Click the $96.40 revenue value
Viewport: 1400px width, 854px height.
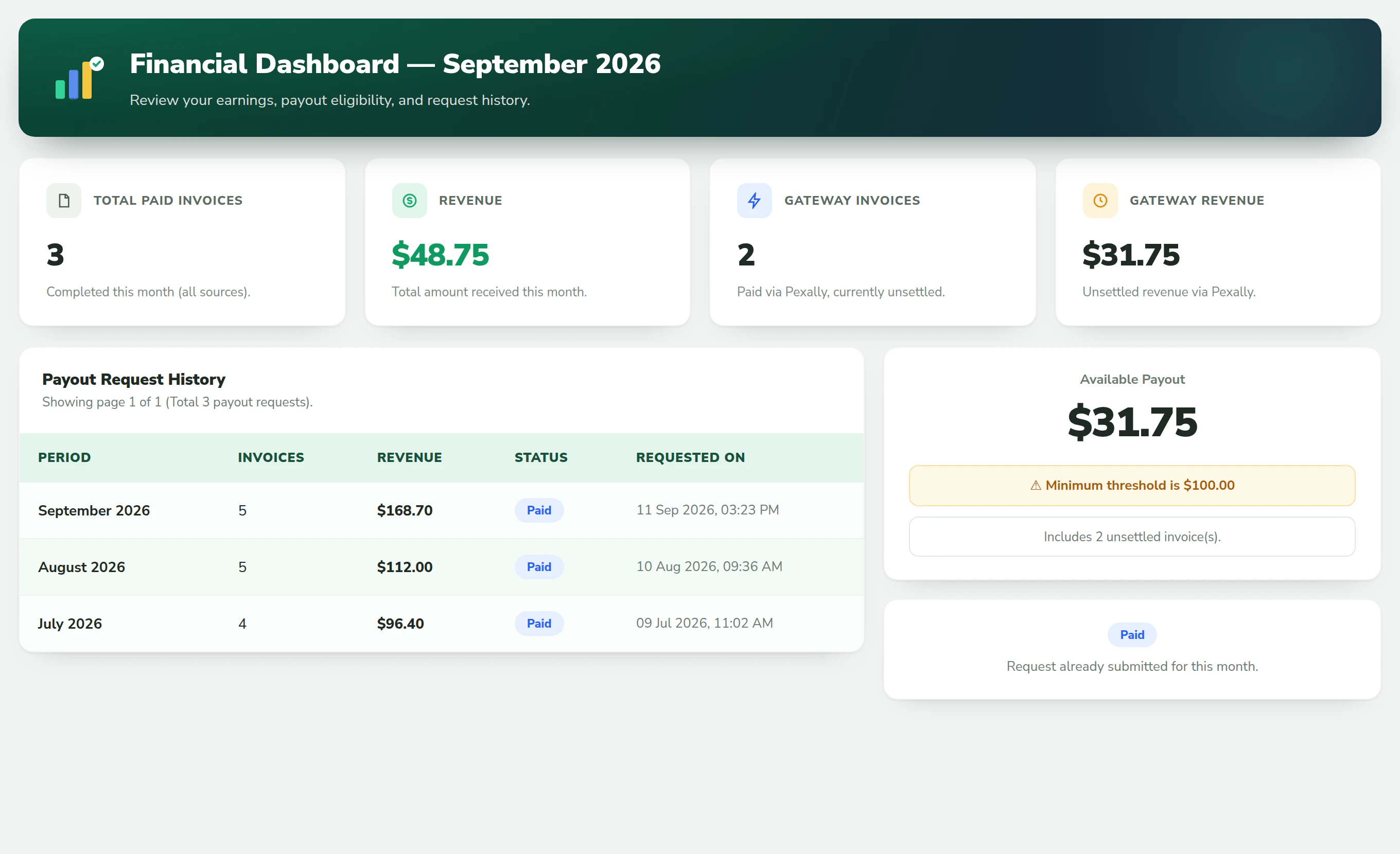[x=400, y=624]
